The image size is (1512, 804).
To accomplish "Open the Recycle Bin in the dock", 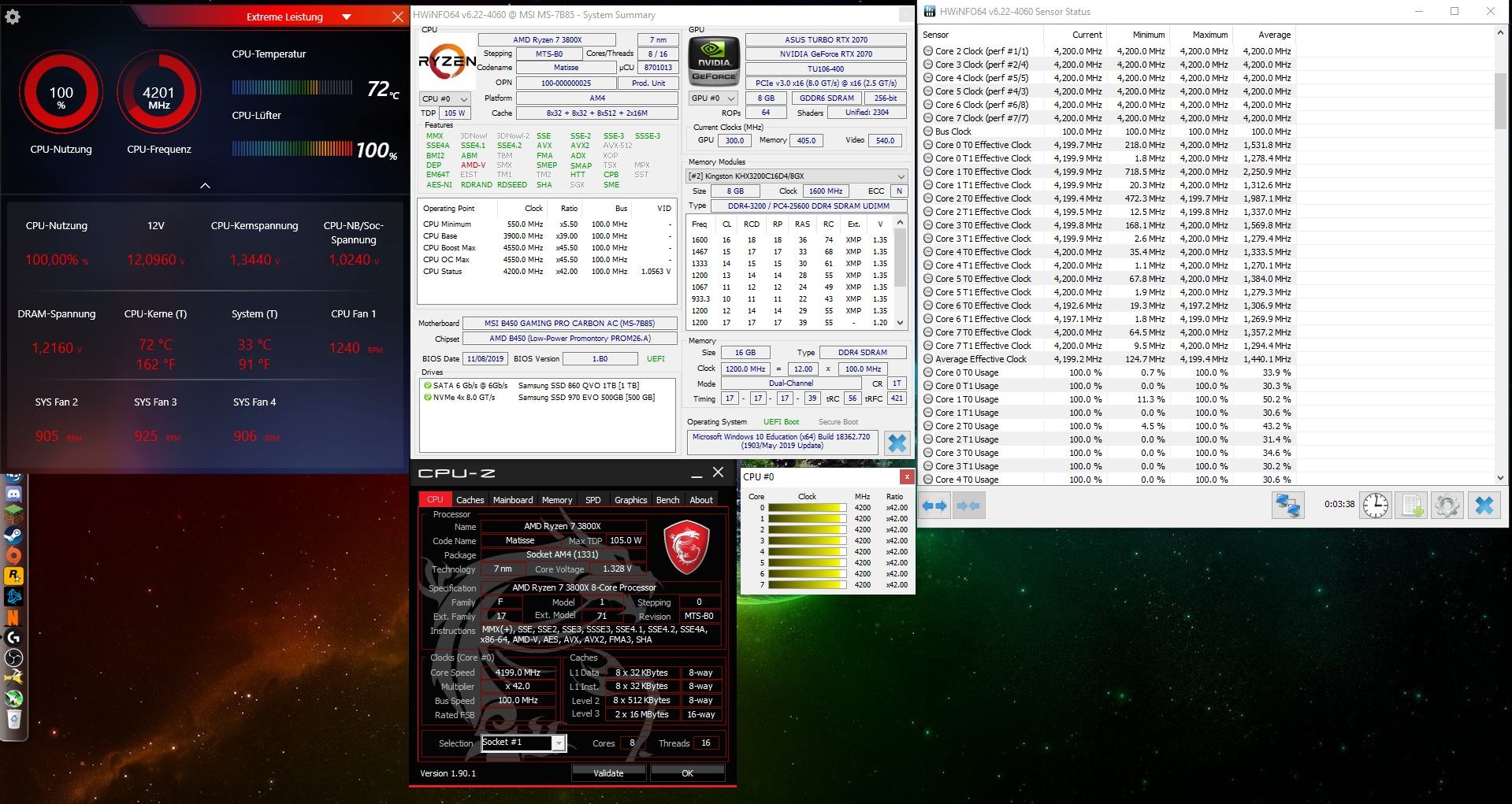I will [13, 718].
